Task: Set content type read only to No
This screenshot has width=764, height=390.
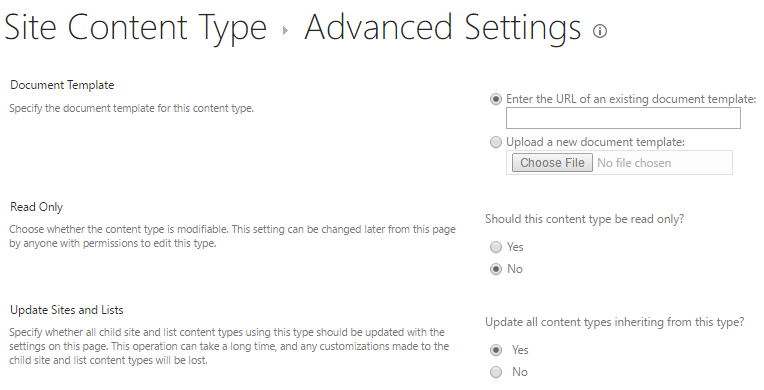Action: click(496, 269)
